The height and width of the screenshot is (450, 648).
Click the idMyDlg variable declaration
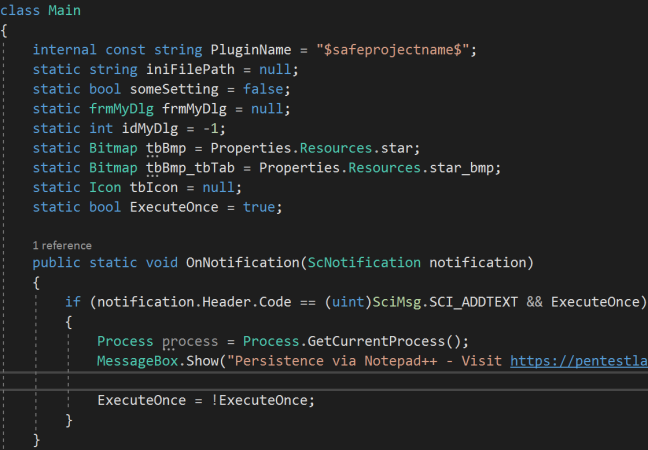point(150,129)
